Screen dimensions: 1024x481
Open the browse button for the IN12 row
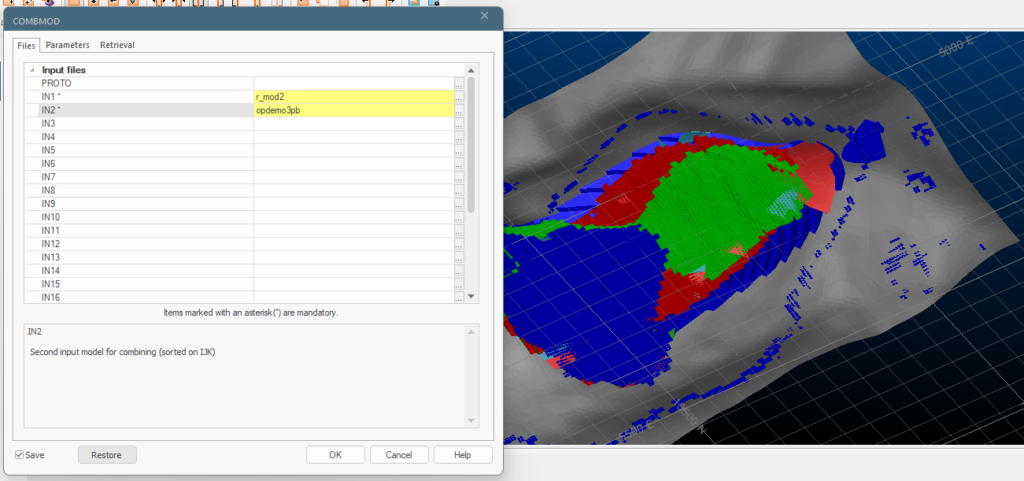pyautogui.click(x=459, y=244)
